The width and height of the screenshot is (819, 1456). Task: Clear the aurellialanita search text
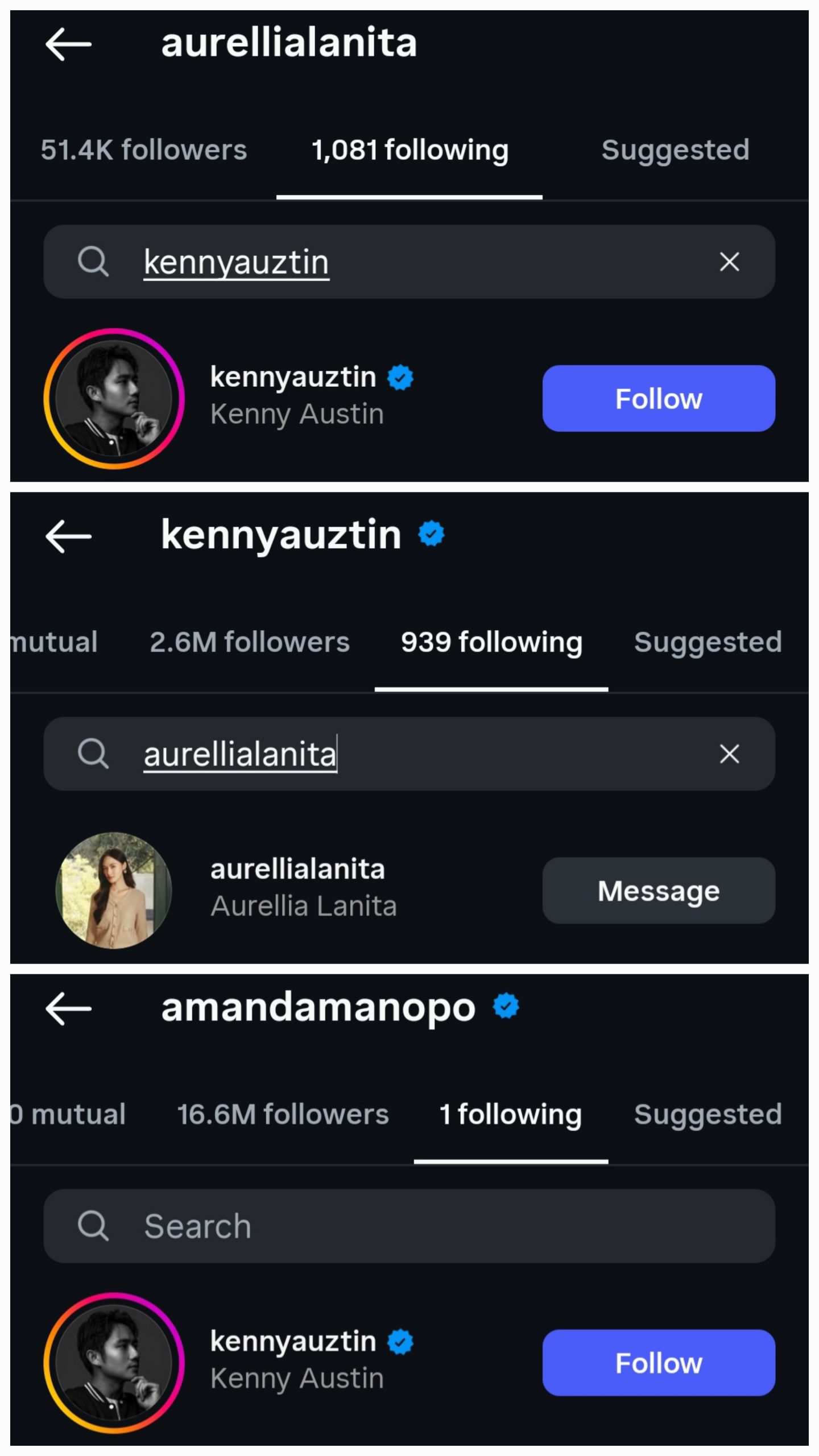pos(729,754)
